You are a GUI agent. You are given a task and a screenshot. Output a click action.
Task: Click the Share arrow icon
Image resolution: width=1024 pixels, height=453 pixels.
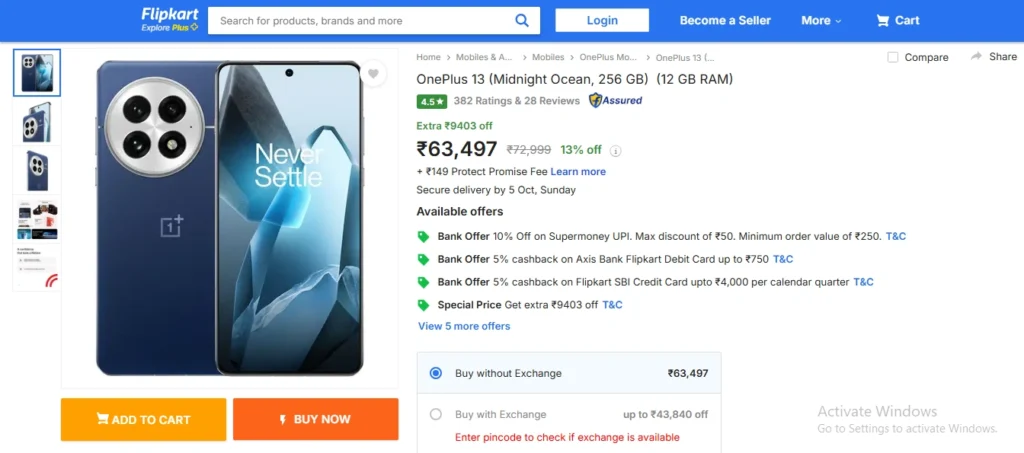(x=976, y=57)
